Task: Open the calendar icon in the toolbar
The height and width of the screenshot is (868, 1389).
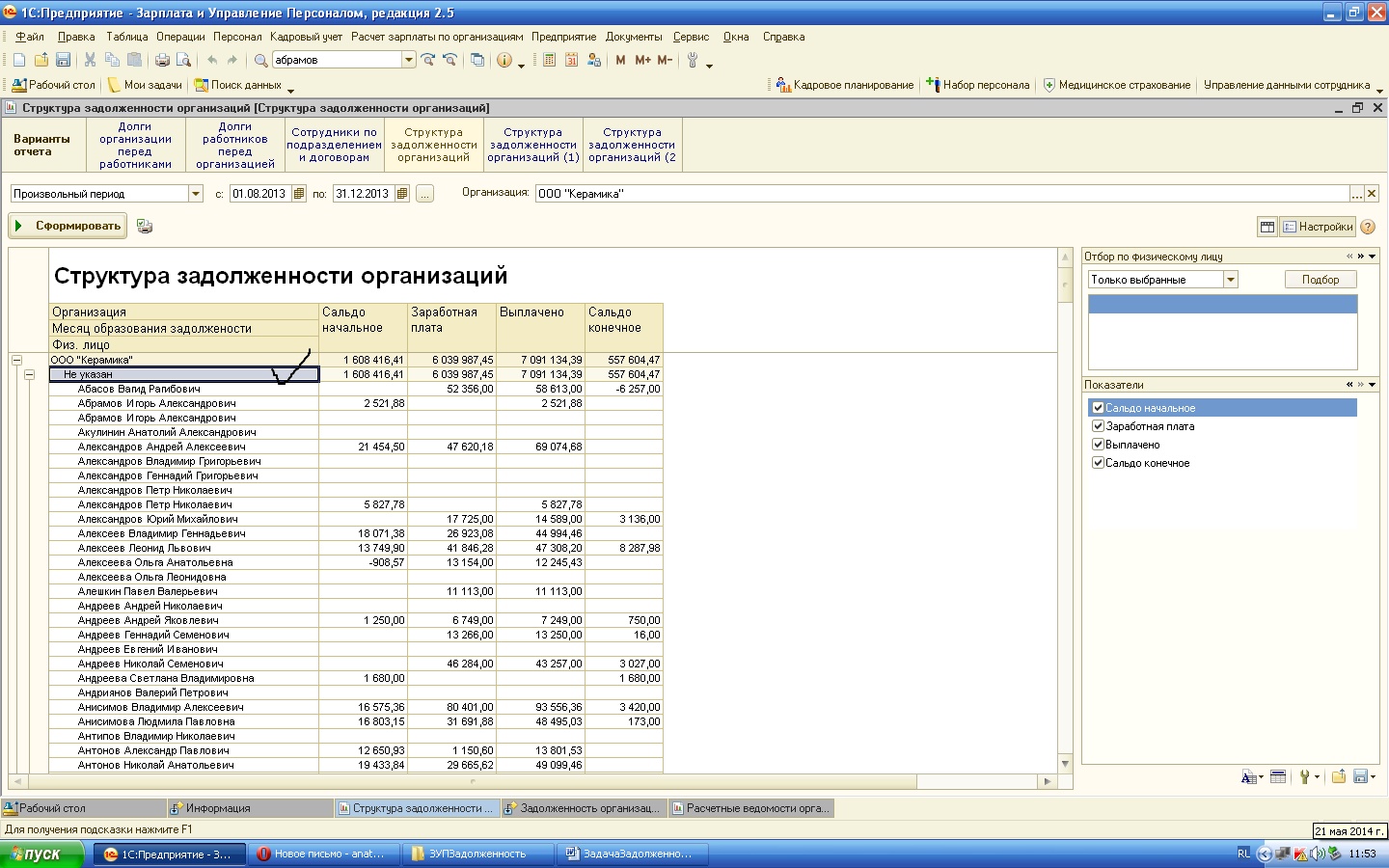Action: point(571,60)
